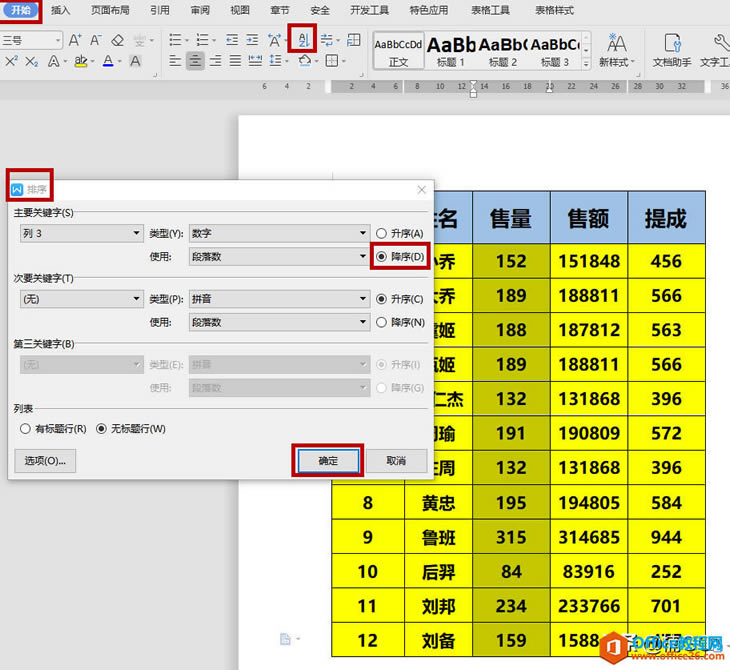
Task: Open the document assistant (文档助手)
Action: click(x=672, y=50)
